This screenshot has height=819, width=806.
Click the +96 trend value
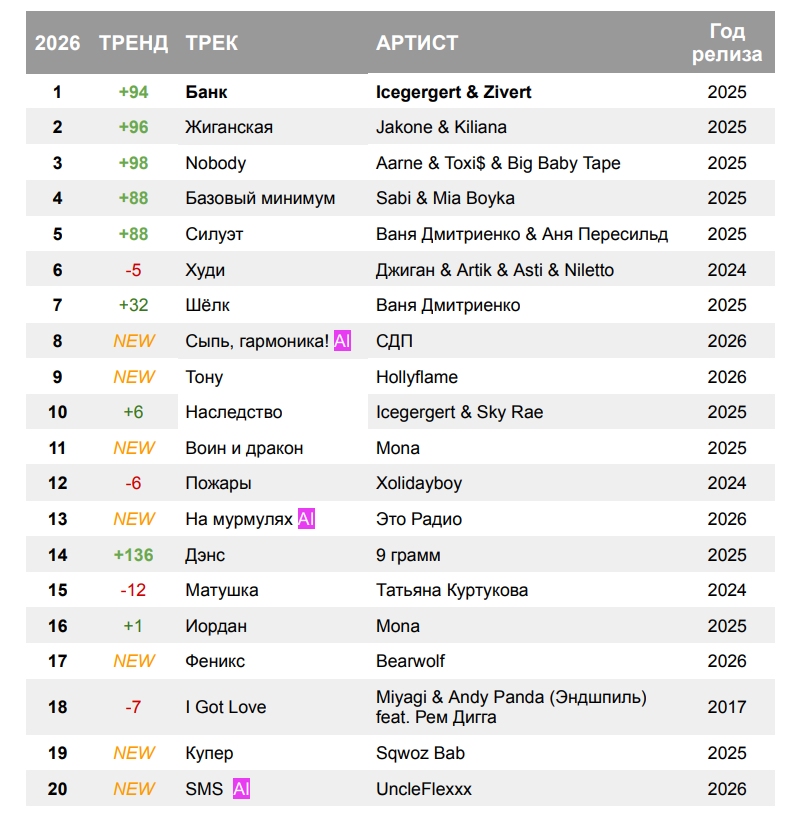pyautogui.click(x=134, y=127)
